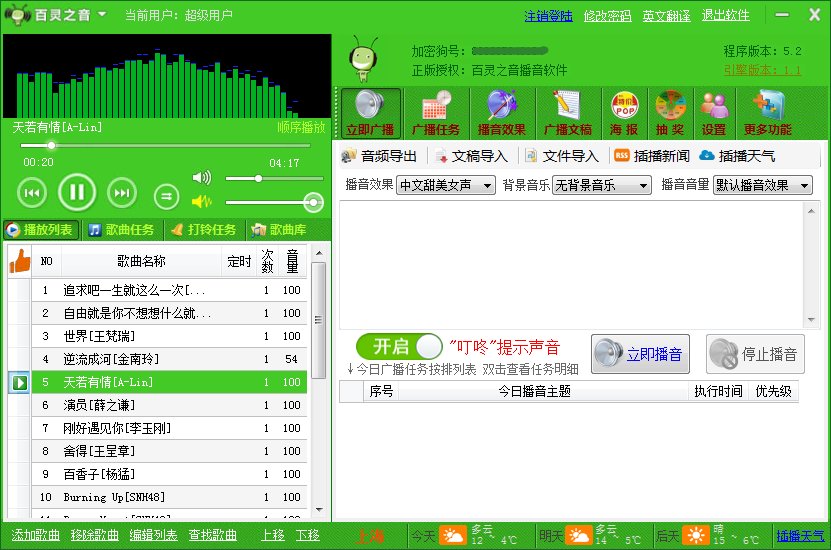Open the 抽奖 wheel tool

click(670, 113)
